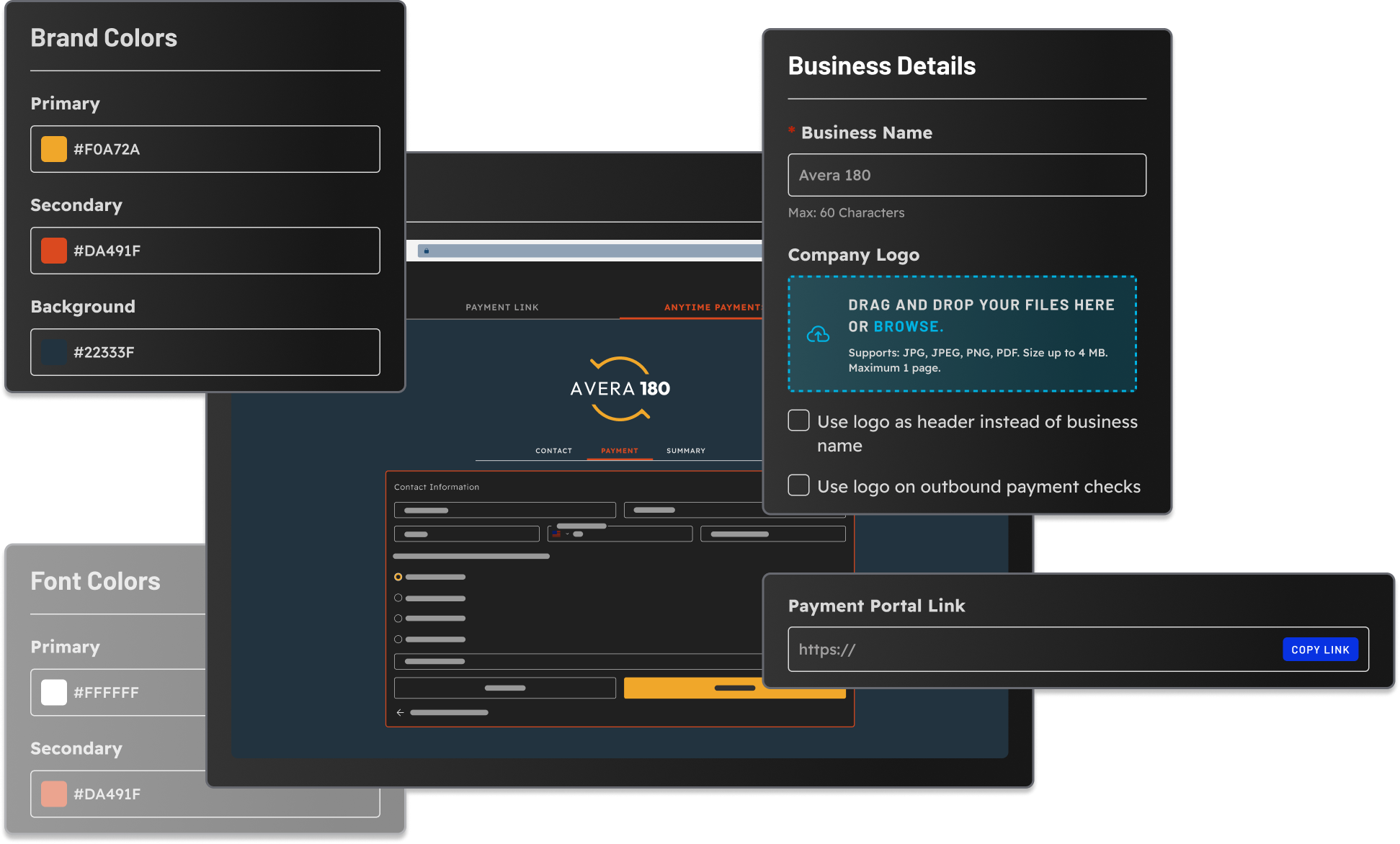Click the Avera 180 logo

(620, 389)
